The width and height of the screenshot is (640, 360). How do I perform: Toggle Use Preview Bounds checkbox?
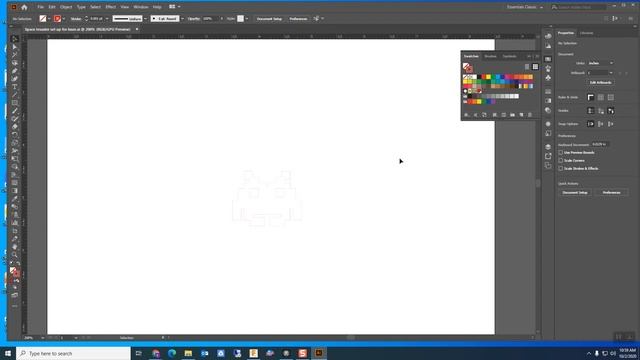[x=561, y=153]
